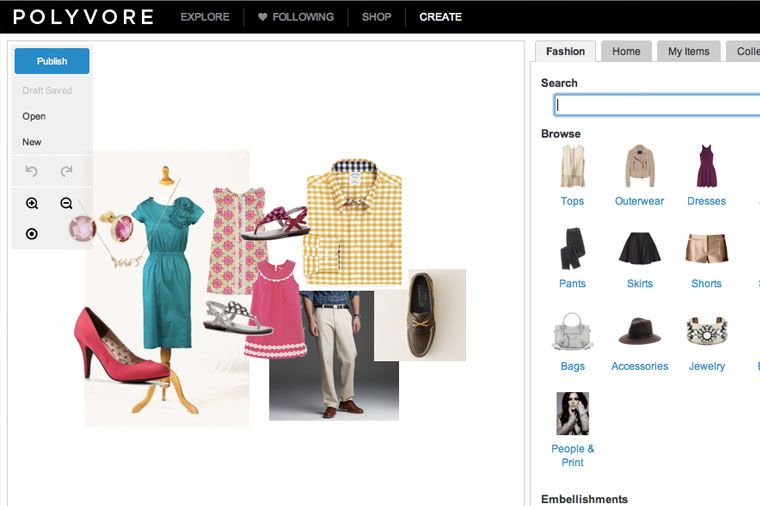Zoom out with the minus magnifier
The width and height of the screenshot is (760, 506).
pos(66,204)
